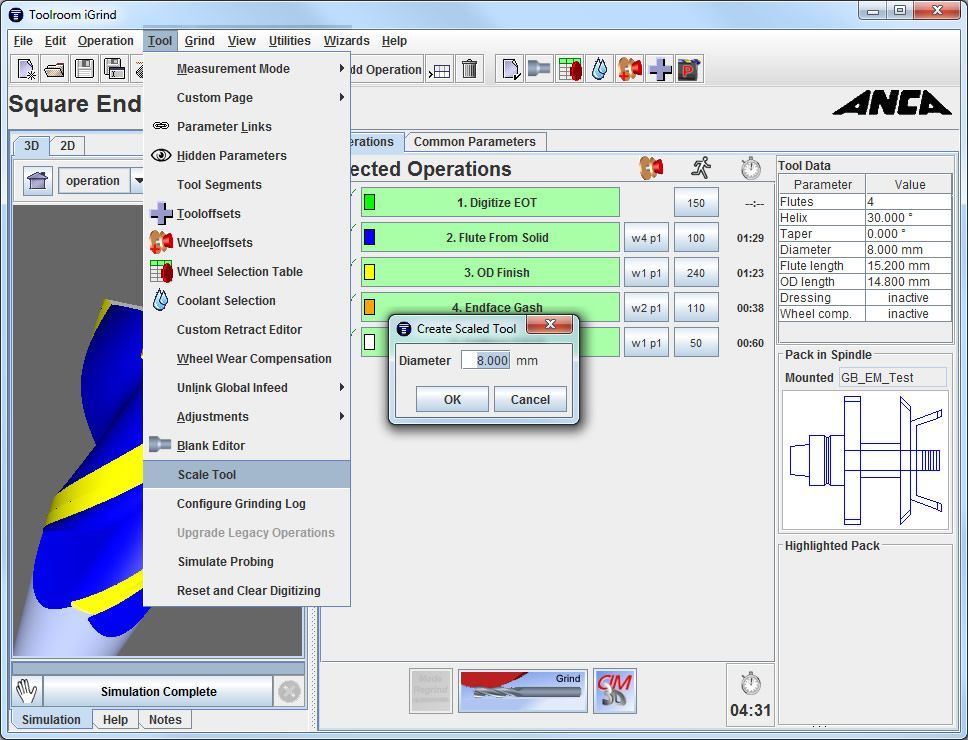Open the Grind menu

point(199,41)
